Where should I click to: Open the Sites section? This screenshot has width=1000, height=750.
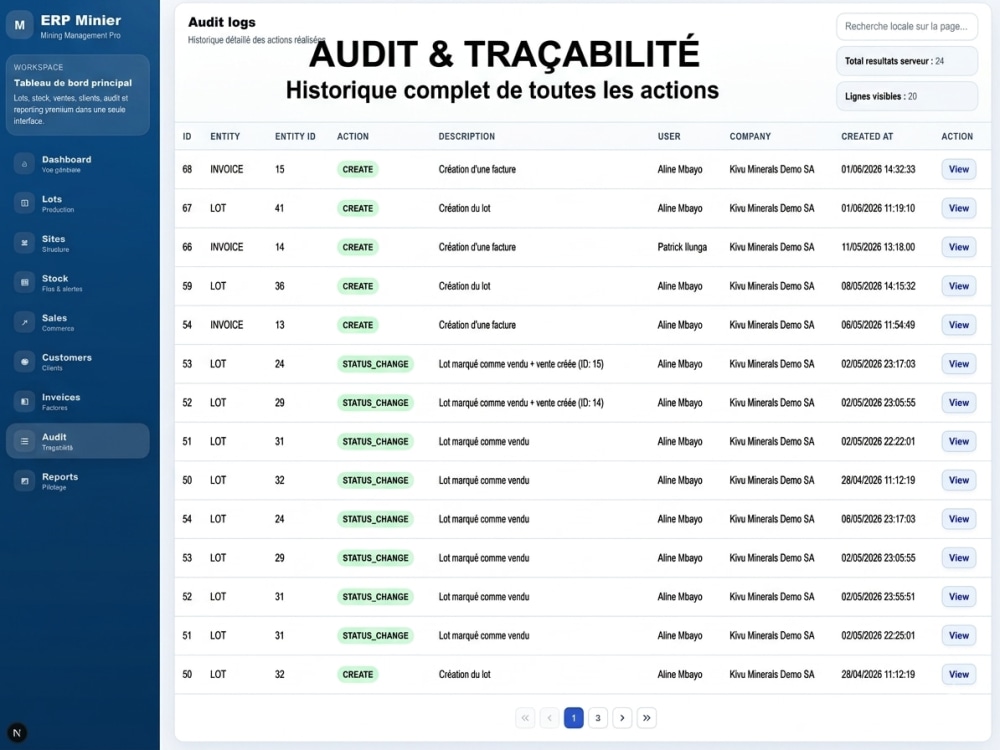pyautogui.click(x=78, y=243)
